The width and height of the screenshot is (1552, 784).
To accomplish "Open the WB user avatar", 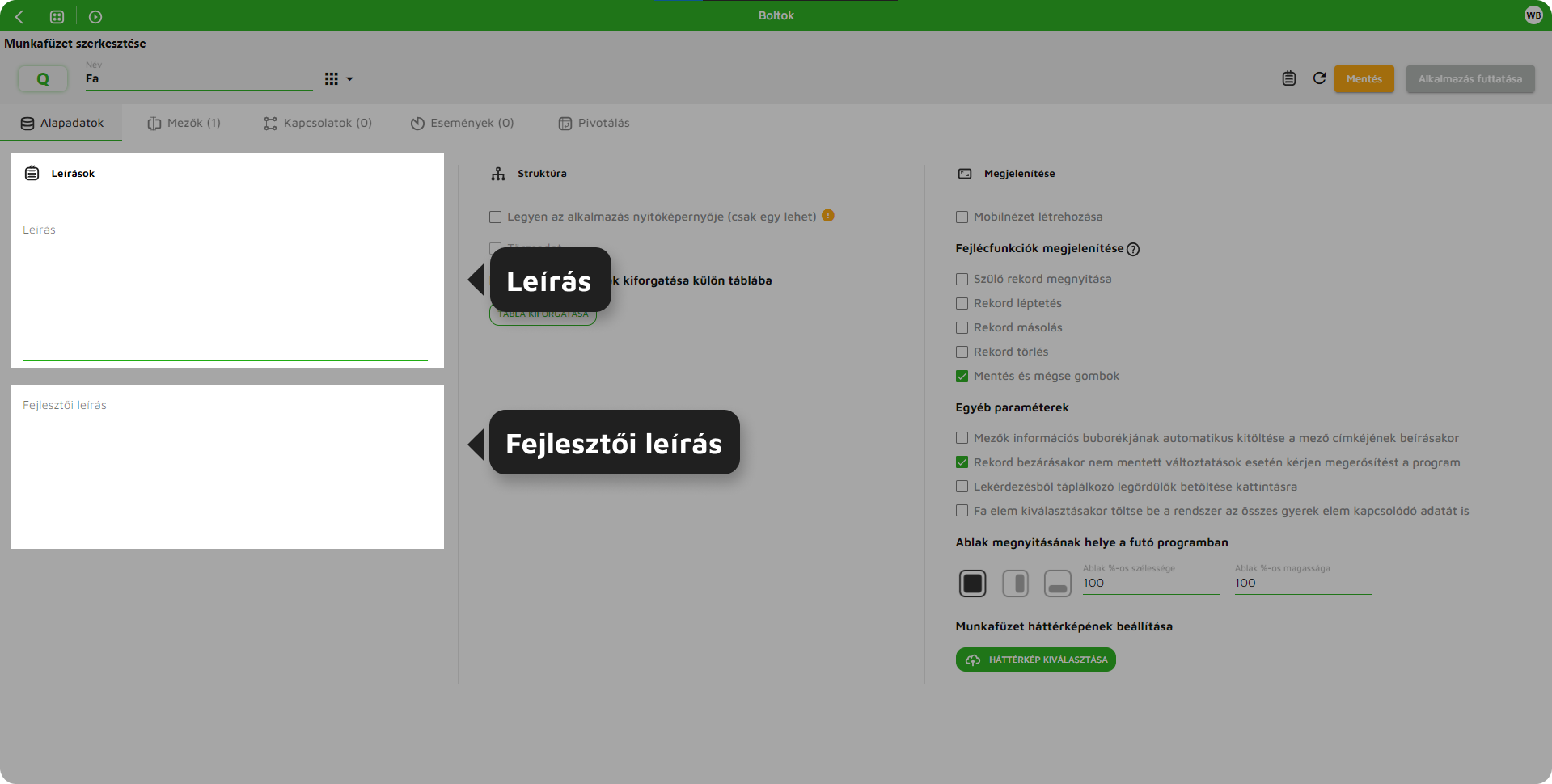I will click(1533, 15).
